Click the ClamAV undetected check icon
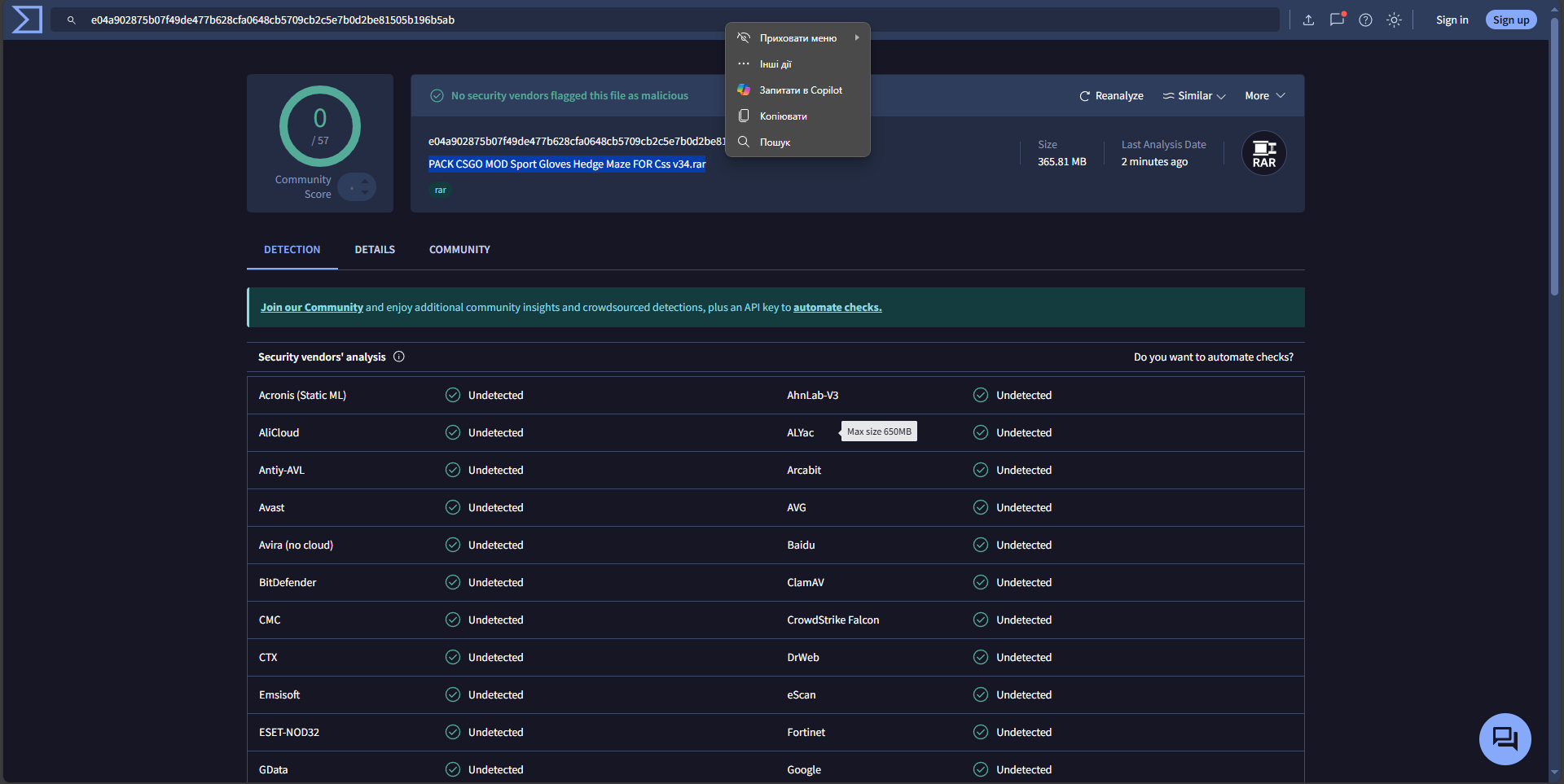Viewport: 1564px width, 784px height. point(981,582)
